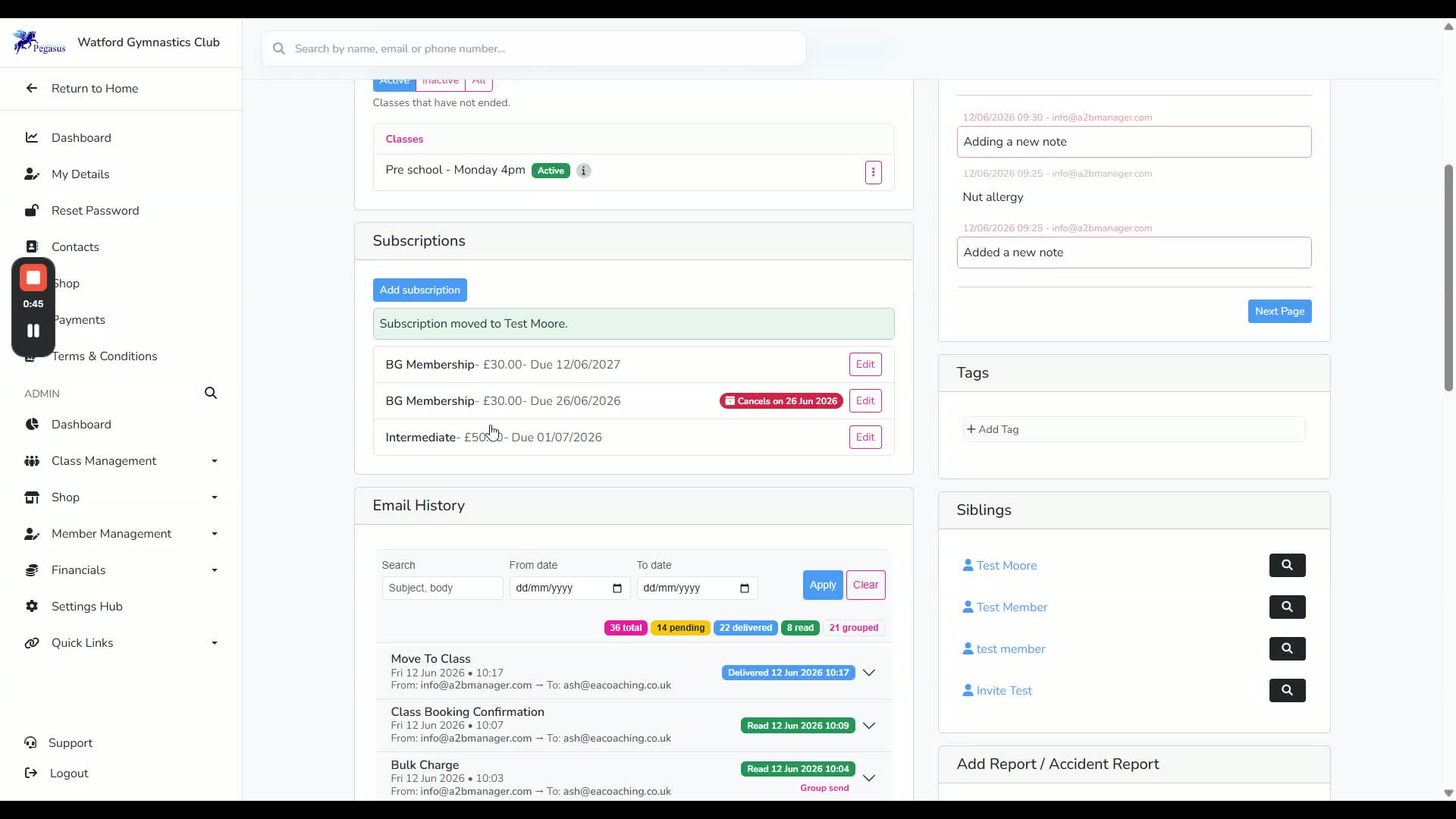Clear the email history filter
Viewport: 1456px width, 819px height.
point(866,585)
